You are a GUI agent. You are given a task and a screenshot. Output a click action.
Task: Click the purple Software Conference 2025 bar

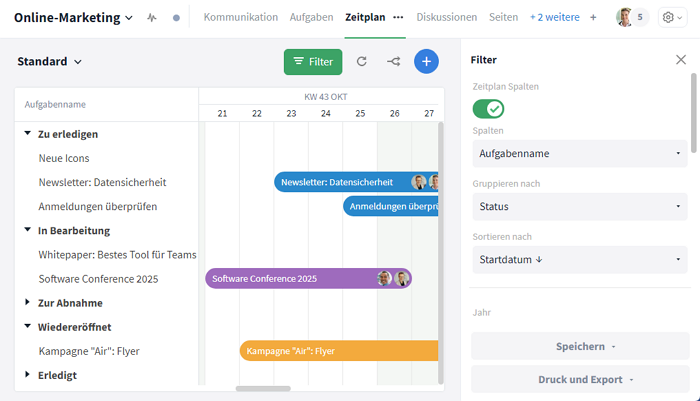(290, 278)
